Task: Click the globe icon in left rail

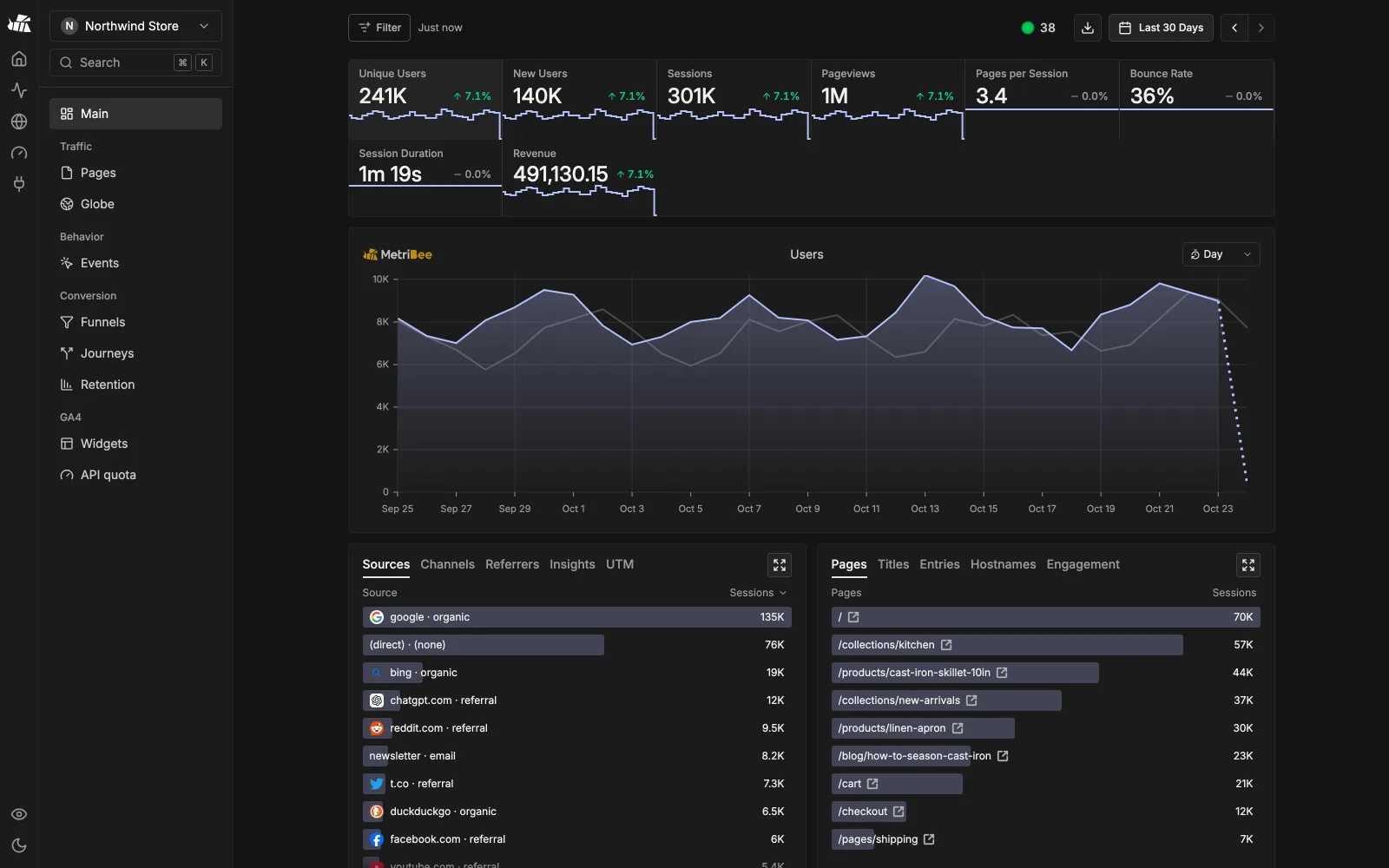Action: [19, 122]
